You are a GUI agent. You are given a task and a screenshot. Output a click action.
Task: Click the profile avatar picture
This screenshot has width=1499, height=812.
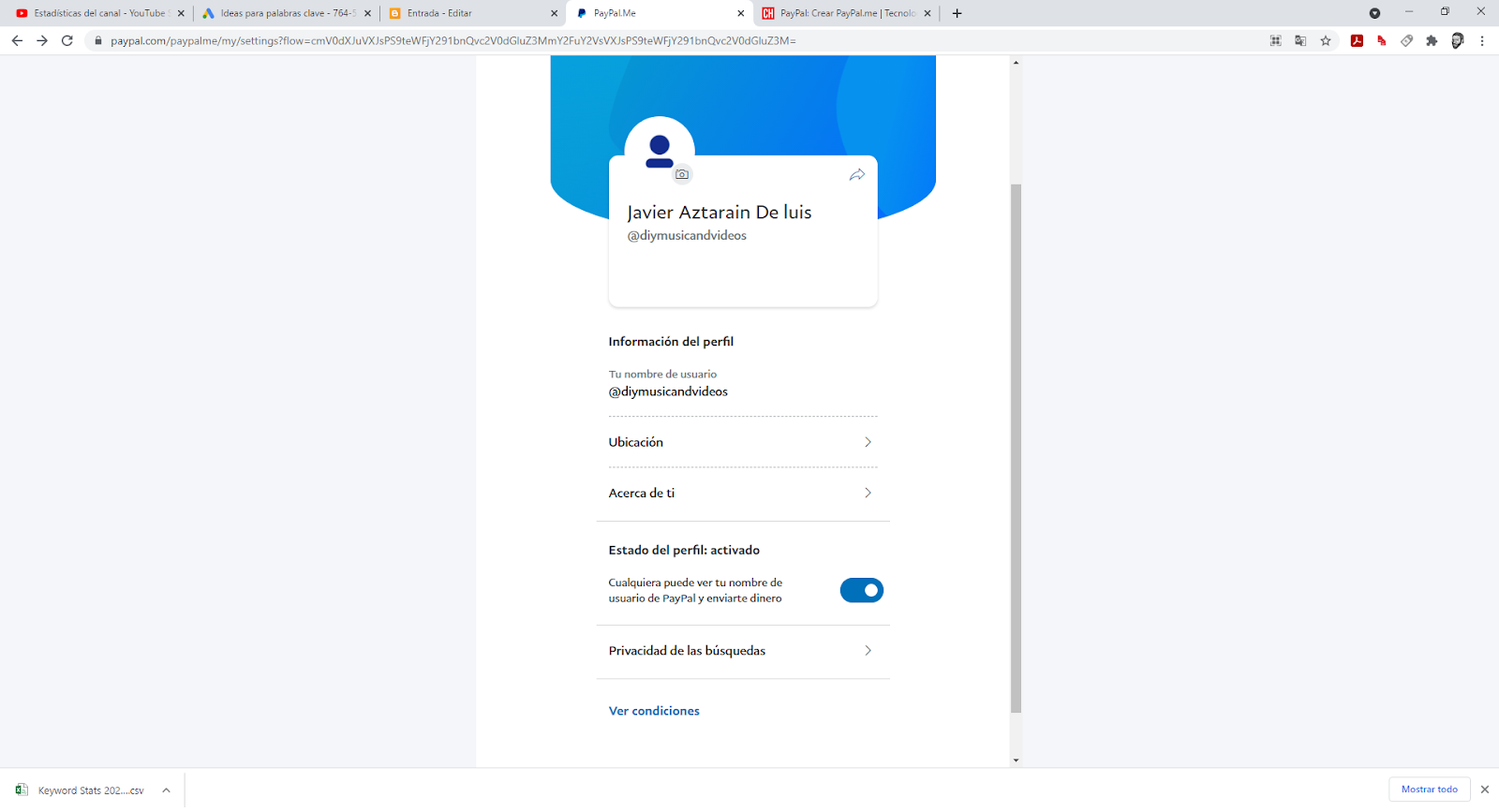point(660,151)
